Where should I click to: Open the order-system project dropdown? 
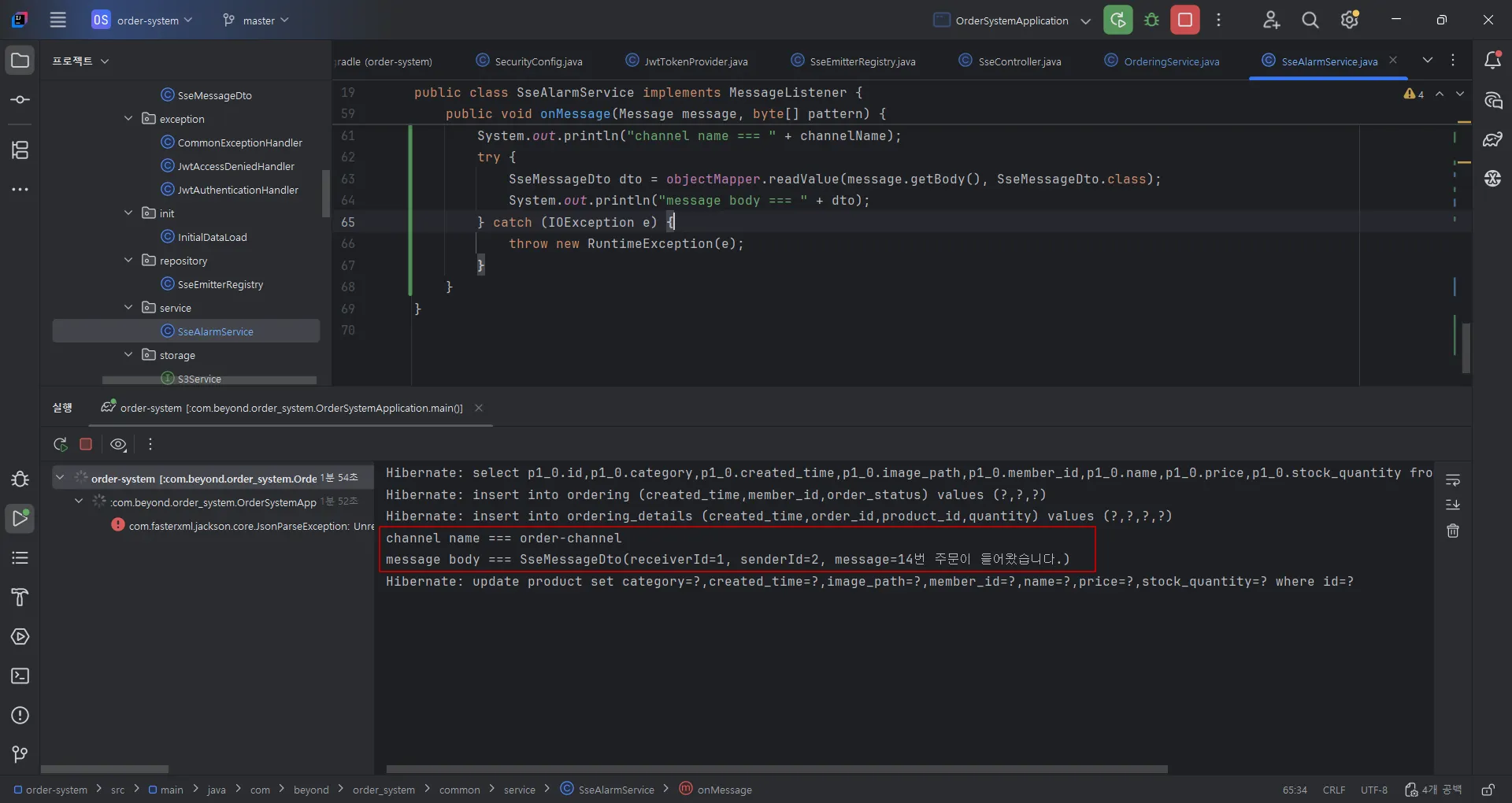pyautogui.click(x=142, y=20)
